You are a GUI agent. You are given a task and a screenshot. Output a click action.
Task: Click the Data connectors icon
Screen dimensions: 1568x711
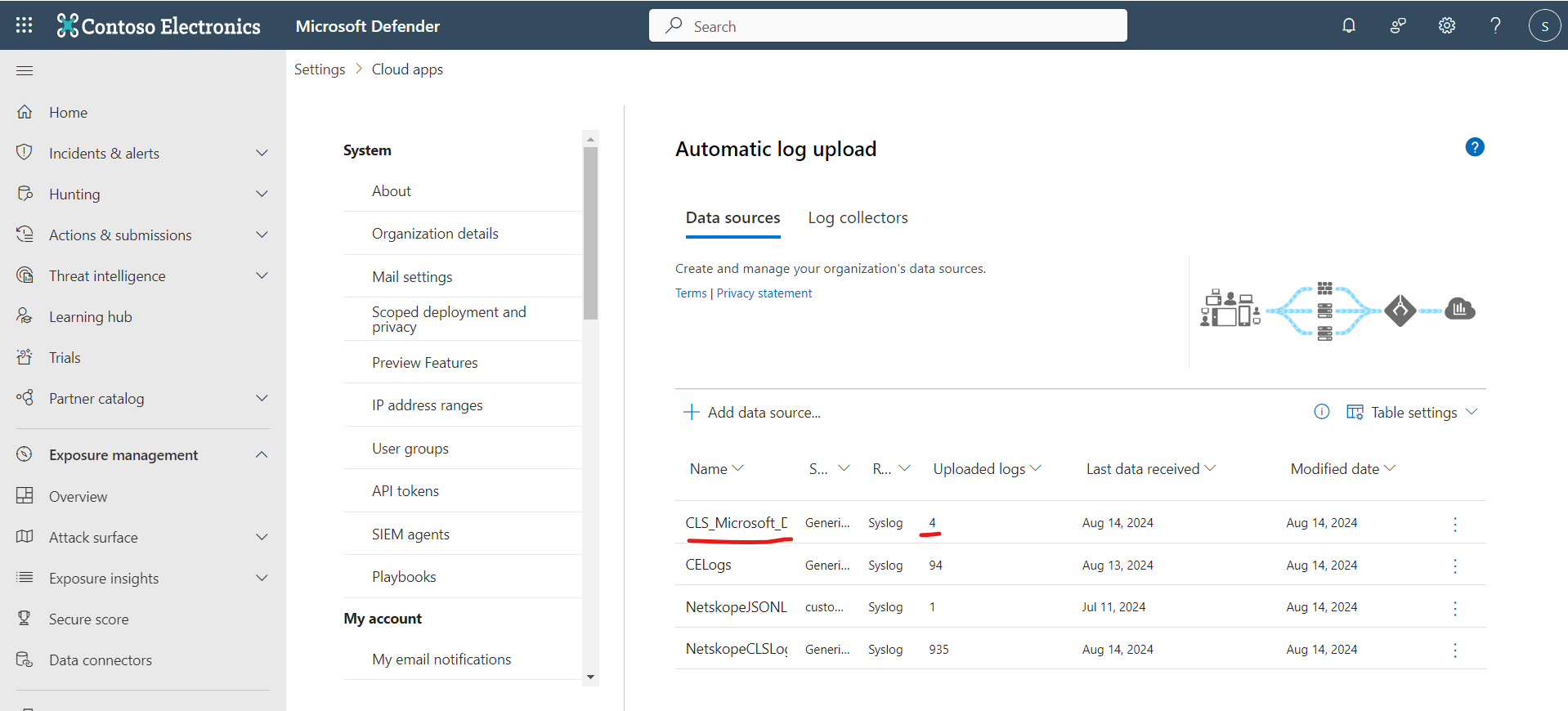tap(25, 660)
